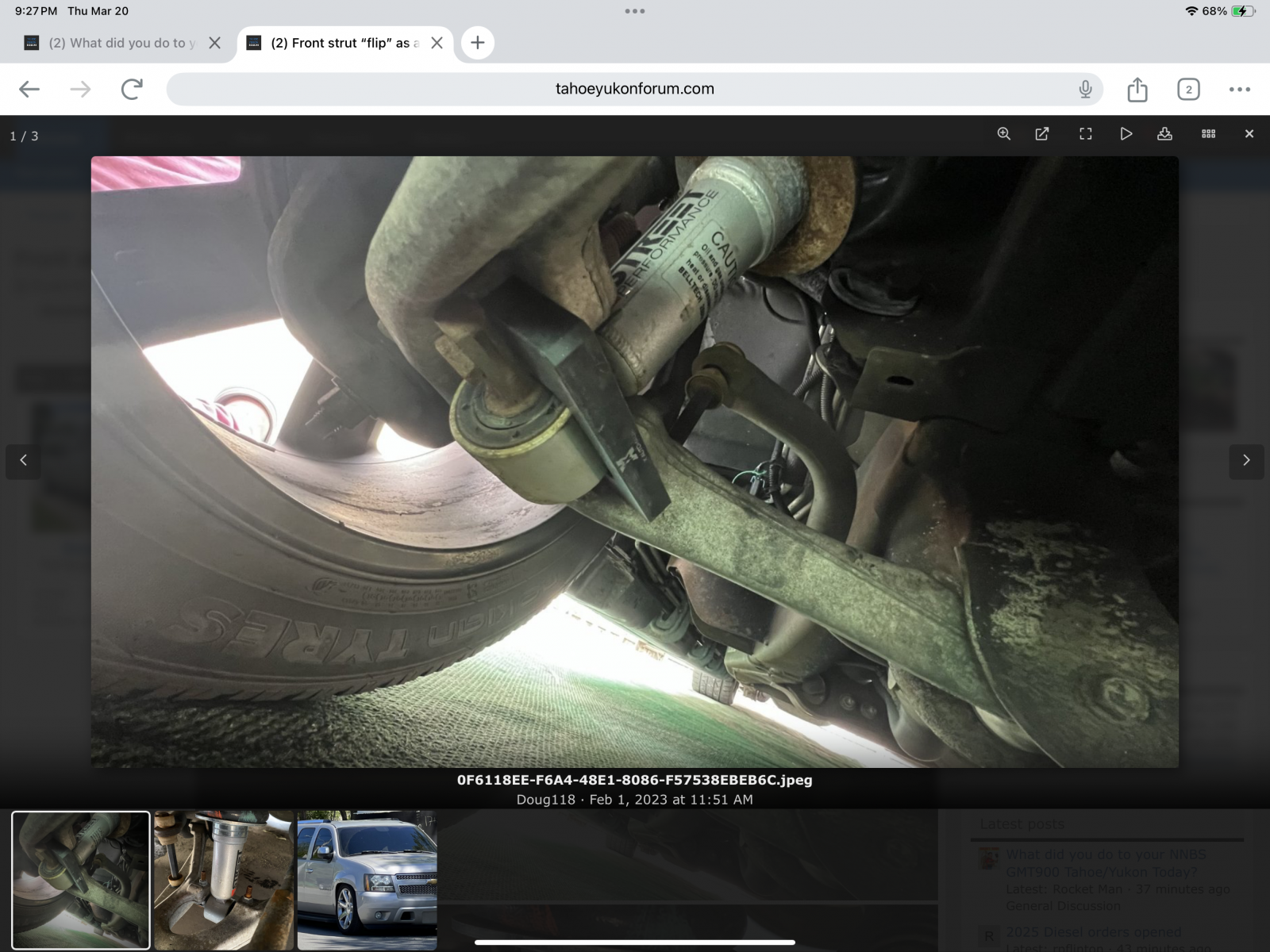This screenshot has height=952, width=1270.
Task: Click the 'Doug118 · Feb 1, 2023' caption
Action: [634, 800]
